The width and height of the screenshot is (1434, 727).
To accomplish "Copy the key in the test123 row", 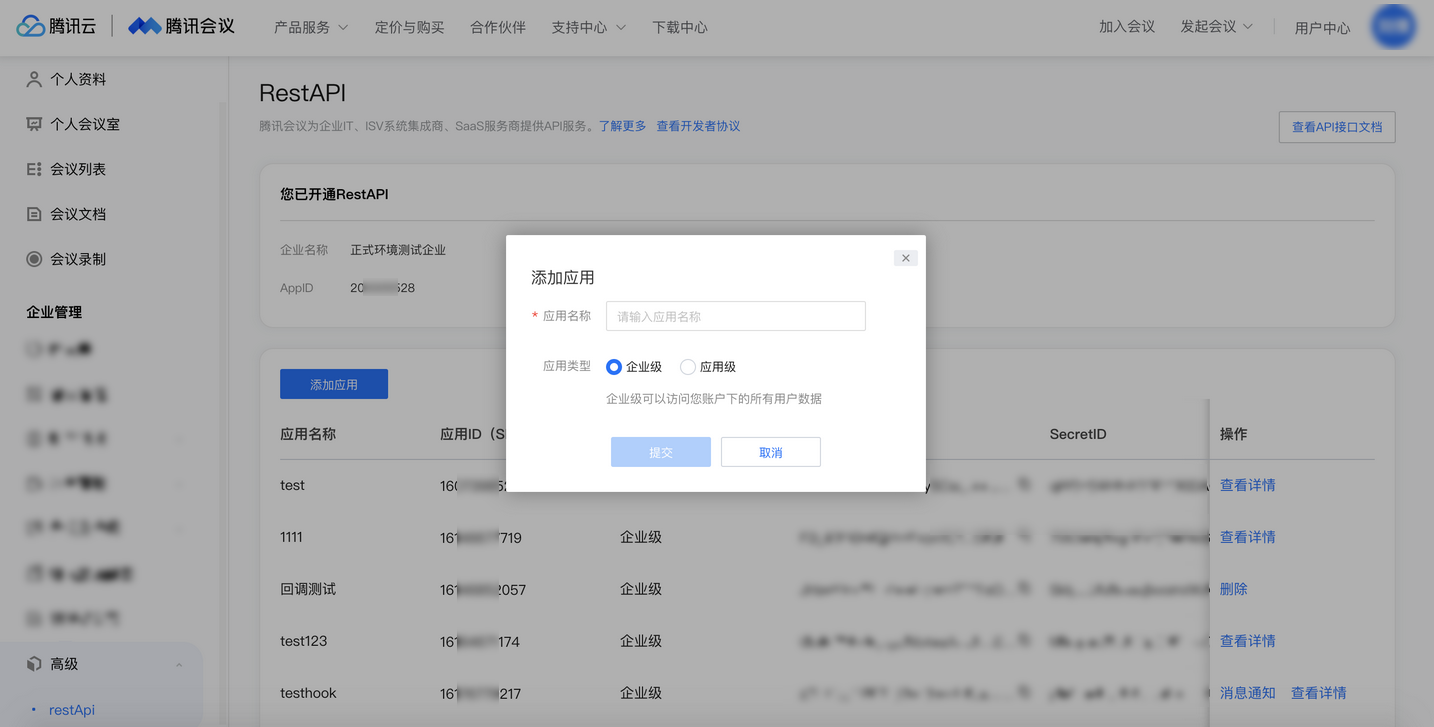I will (1024, 641).
